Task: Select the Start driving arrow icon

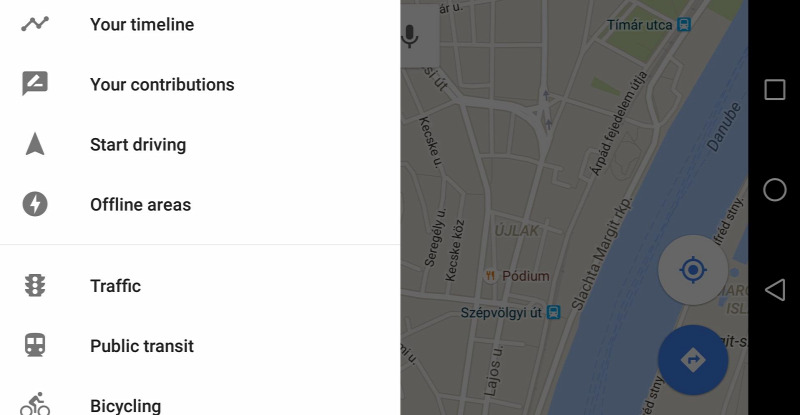Action: (35, 144)
